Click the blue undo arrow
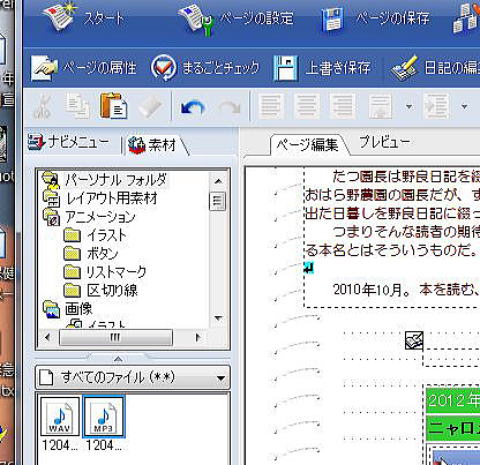This screenshot has height=465, width=480. pos(192,108)
